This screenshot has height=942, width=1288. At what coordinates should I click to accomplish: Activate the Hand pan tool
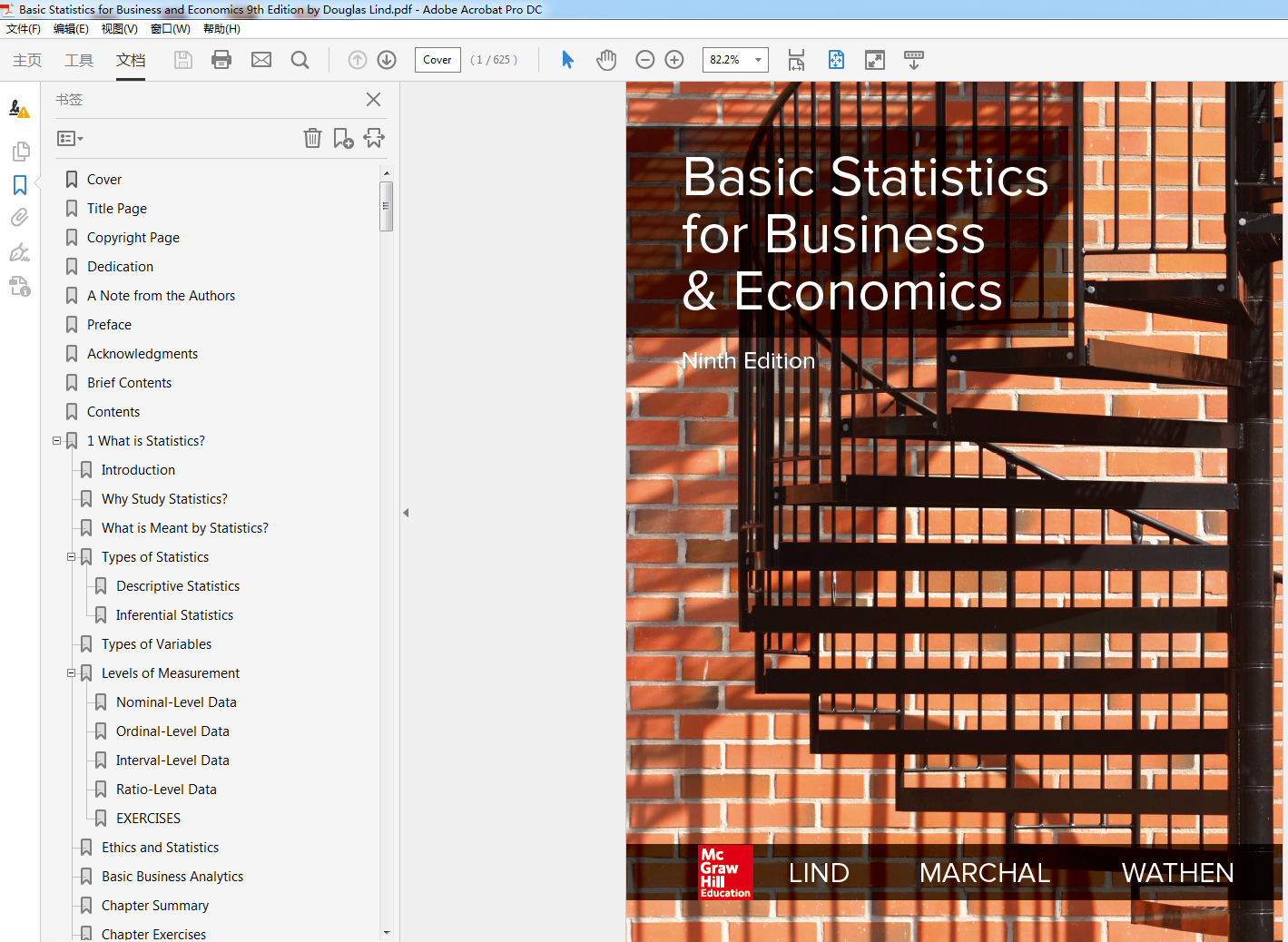tap(606, 60)
